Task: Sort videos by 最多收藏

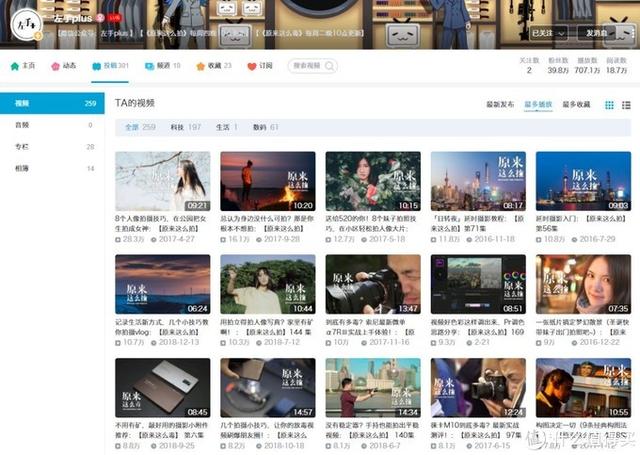Action: click(x=576, y=104)
